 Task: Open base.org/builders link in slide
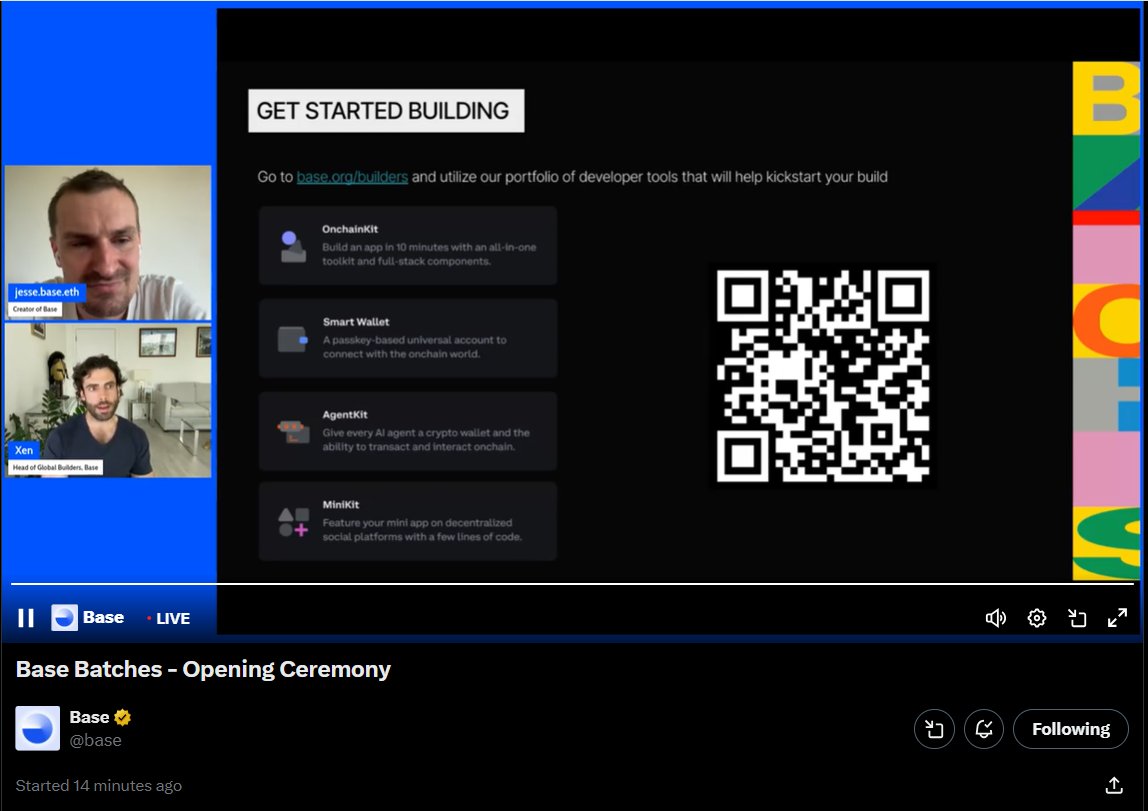point(352,177)
